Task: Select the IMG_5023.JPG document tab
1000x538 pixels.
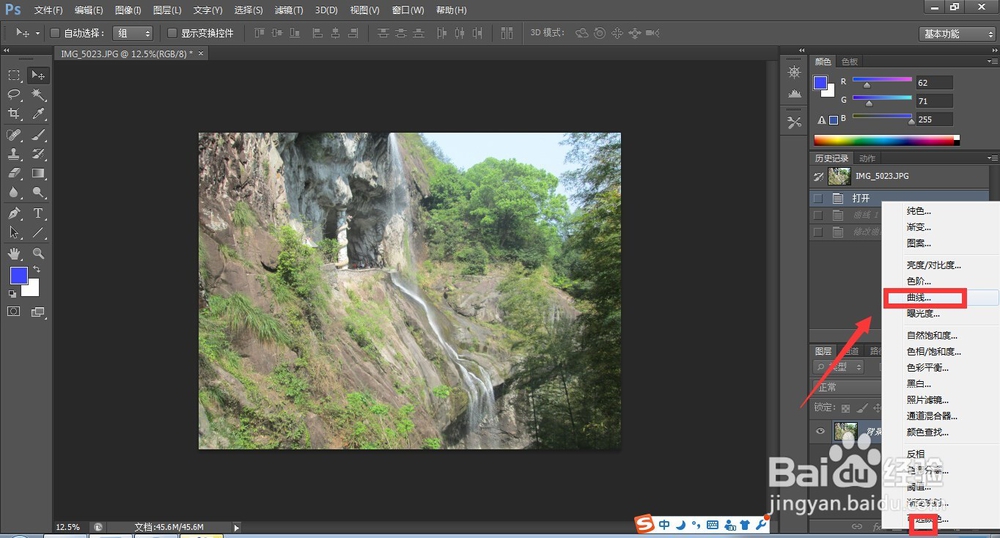Action: (126, 54)
